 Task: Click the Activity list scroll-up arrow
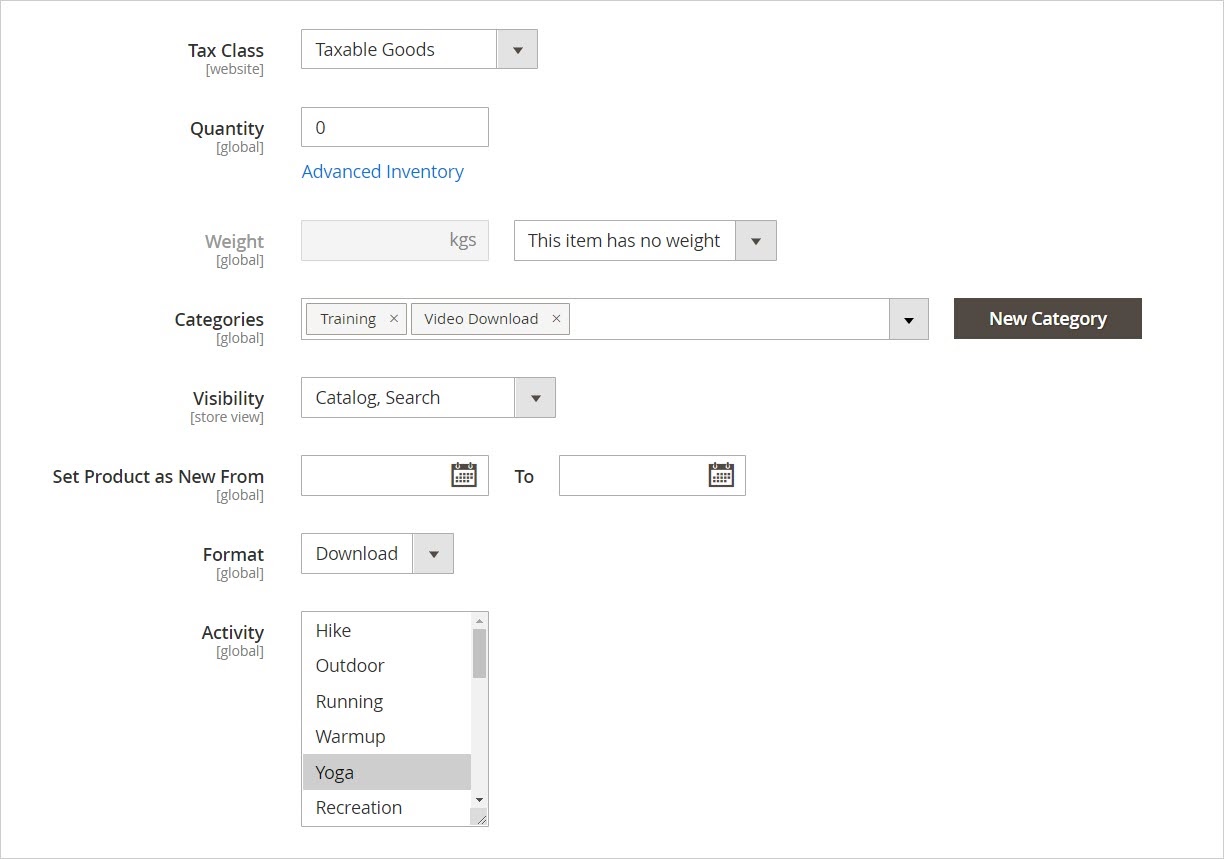(479, 619)
